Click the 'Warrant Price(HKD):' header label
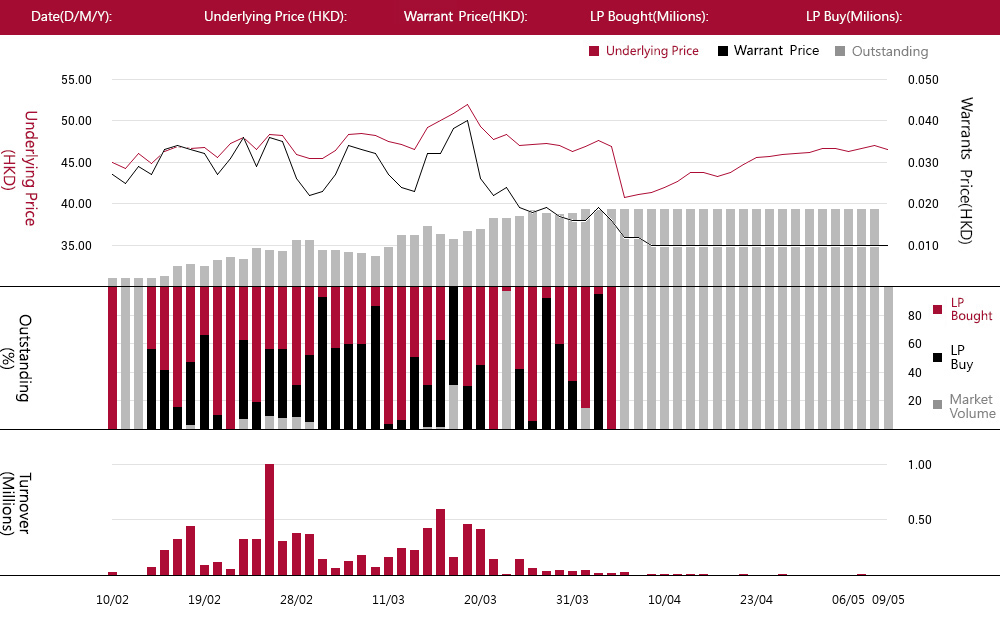This screenshot has width=1000, height=620. tap(466, 17)
